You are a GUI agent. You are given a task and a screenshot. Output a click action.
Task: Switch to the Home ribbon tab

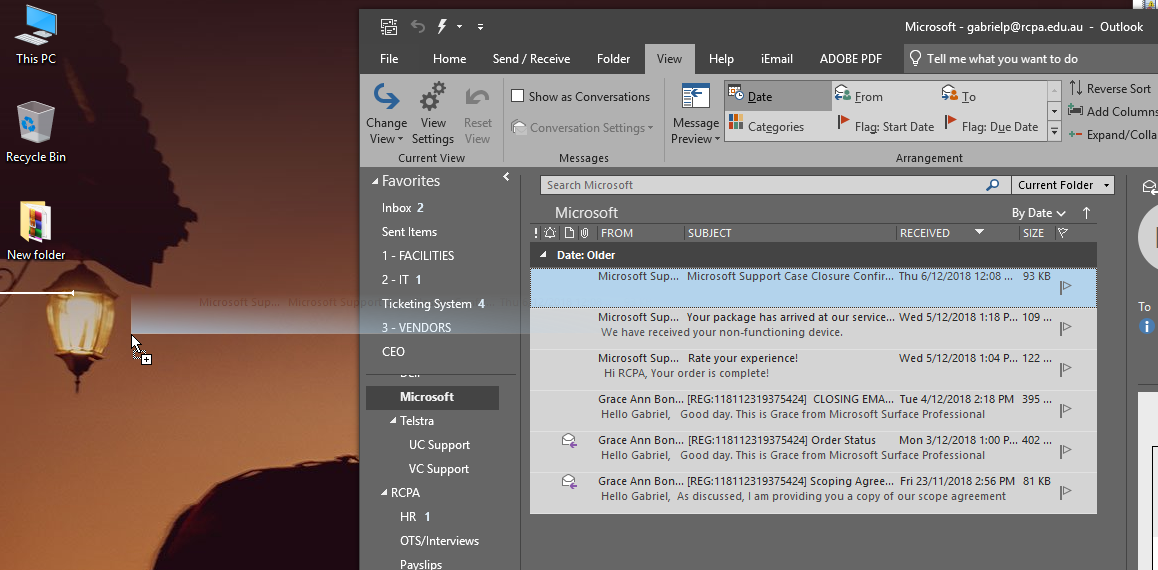tap(449, 59)
